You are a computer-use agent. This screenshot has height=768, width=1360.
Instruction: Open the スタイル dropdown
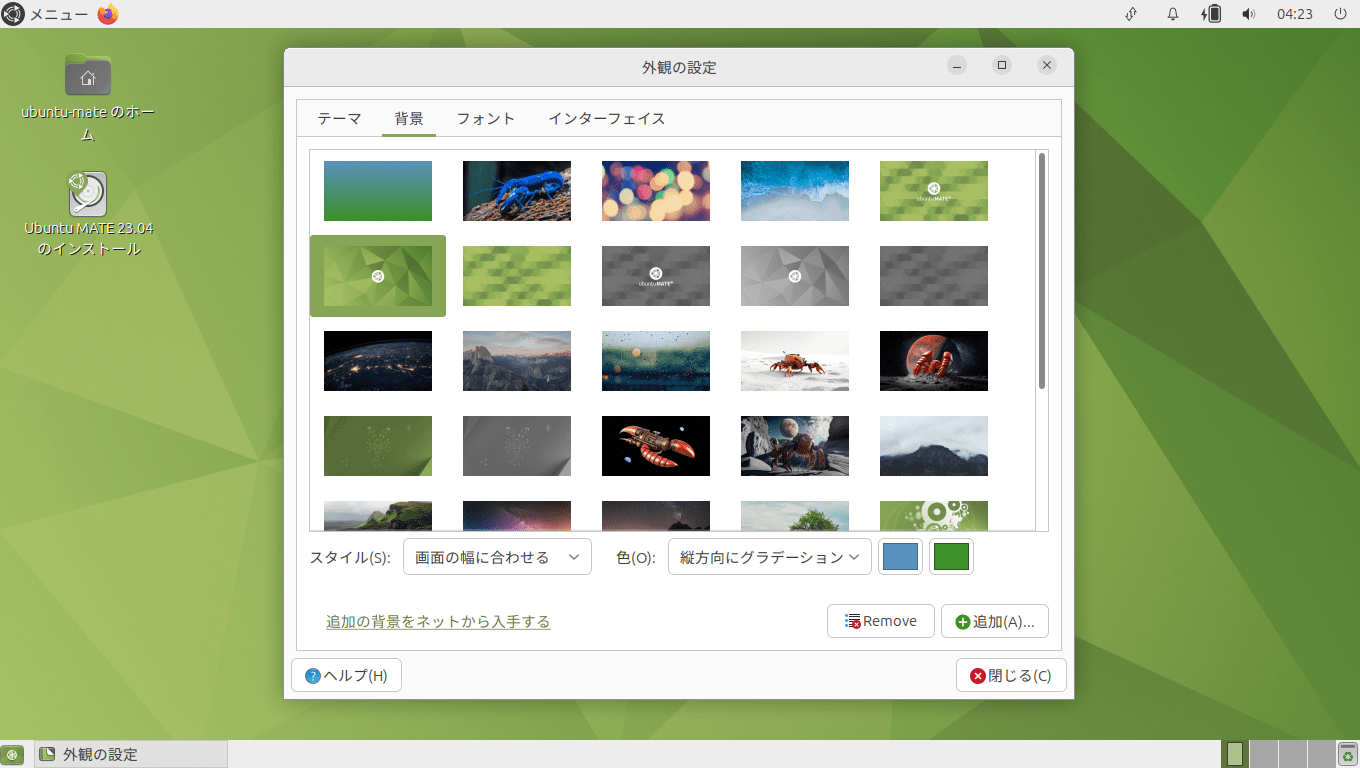click(x=497, y=557)
